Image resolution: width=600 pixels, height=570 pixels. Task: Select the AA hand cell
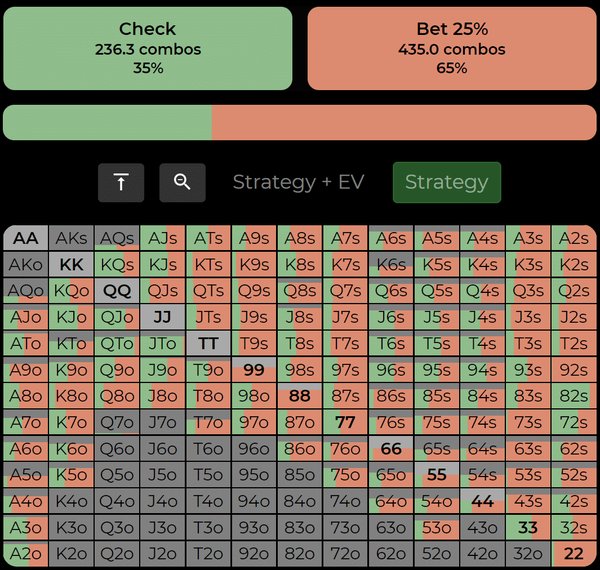26,238
